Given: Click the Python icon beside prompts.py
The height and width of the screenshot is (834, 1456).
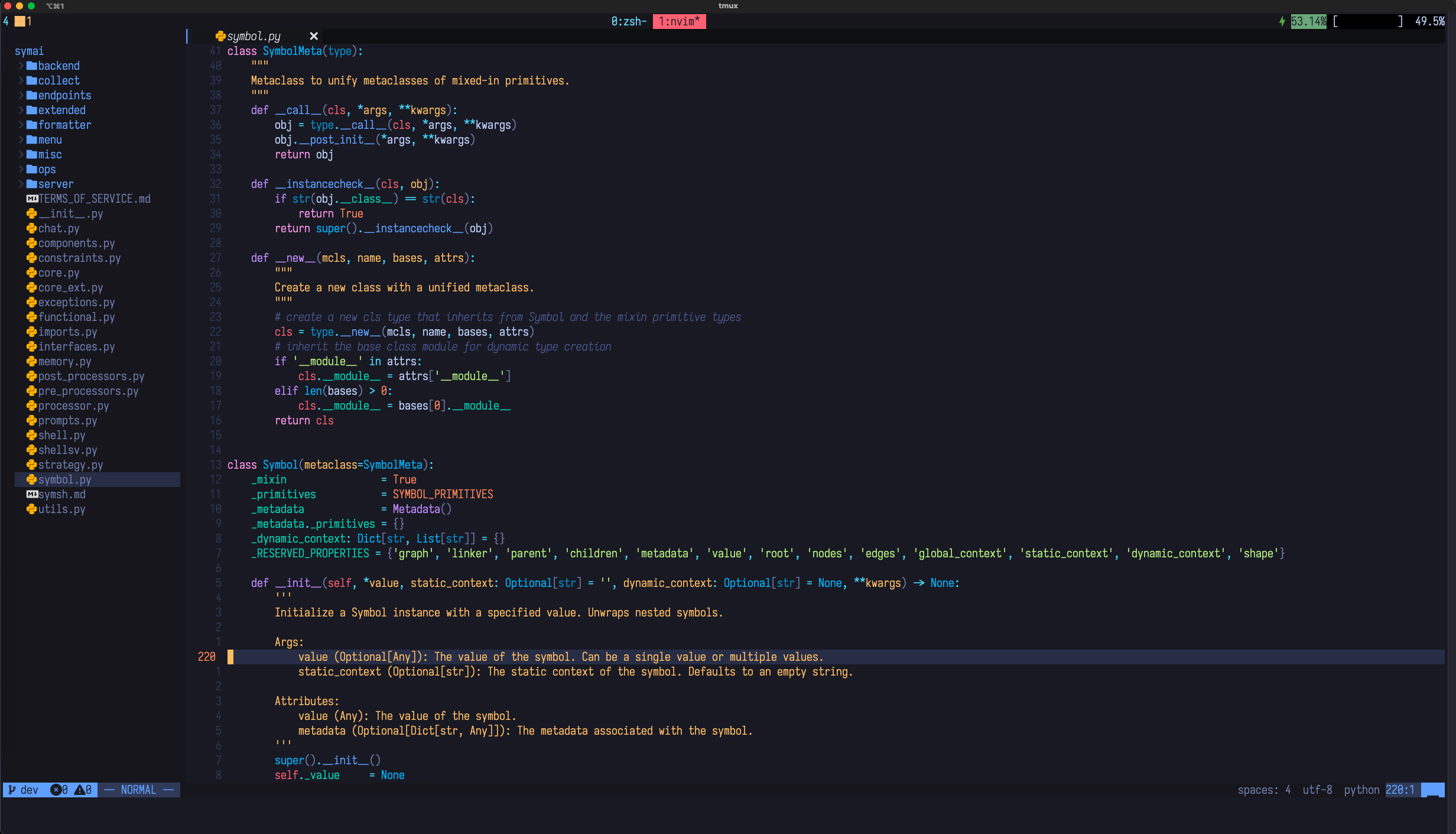Looking at the screenshot, I should coord(32,420).
